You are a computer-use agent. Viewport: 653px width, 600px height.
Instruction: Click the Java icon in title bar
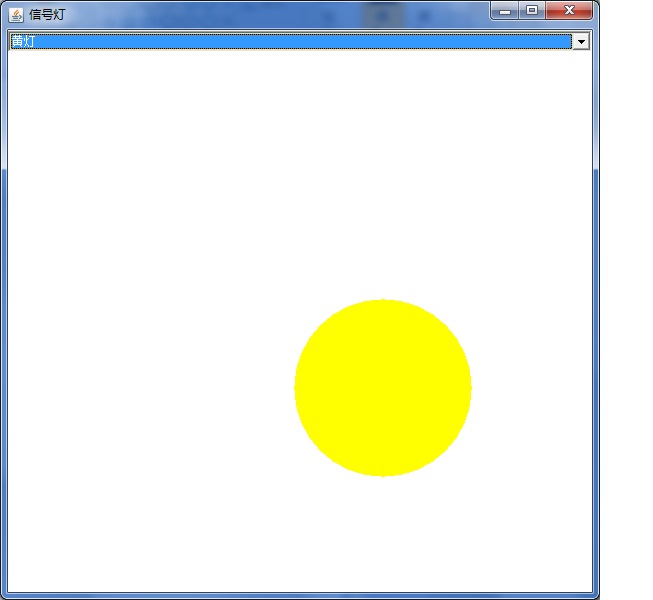pos(16,15)
